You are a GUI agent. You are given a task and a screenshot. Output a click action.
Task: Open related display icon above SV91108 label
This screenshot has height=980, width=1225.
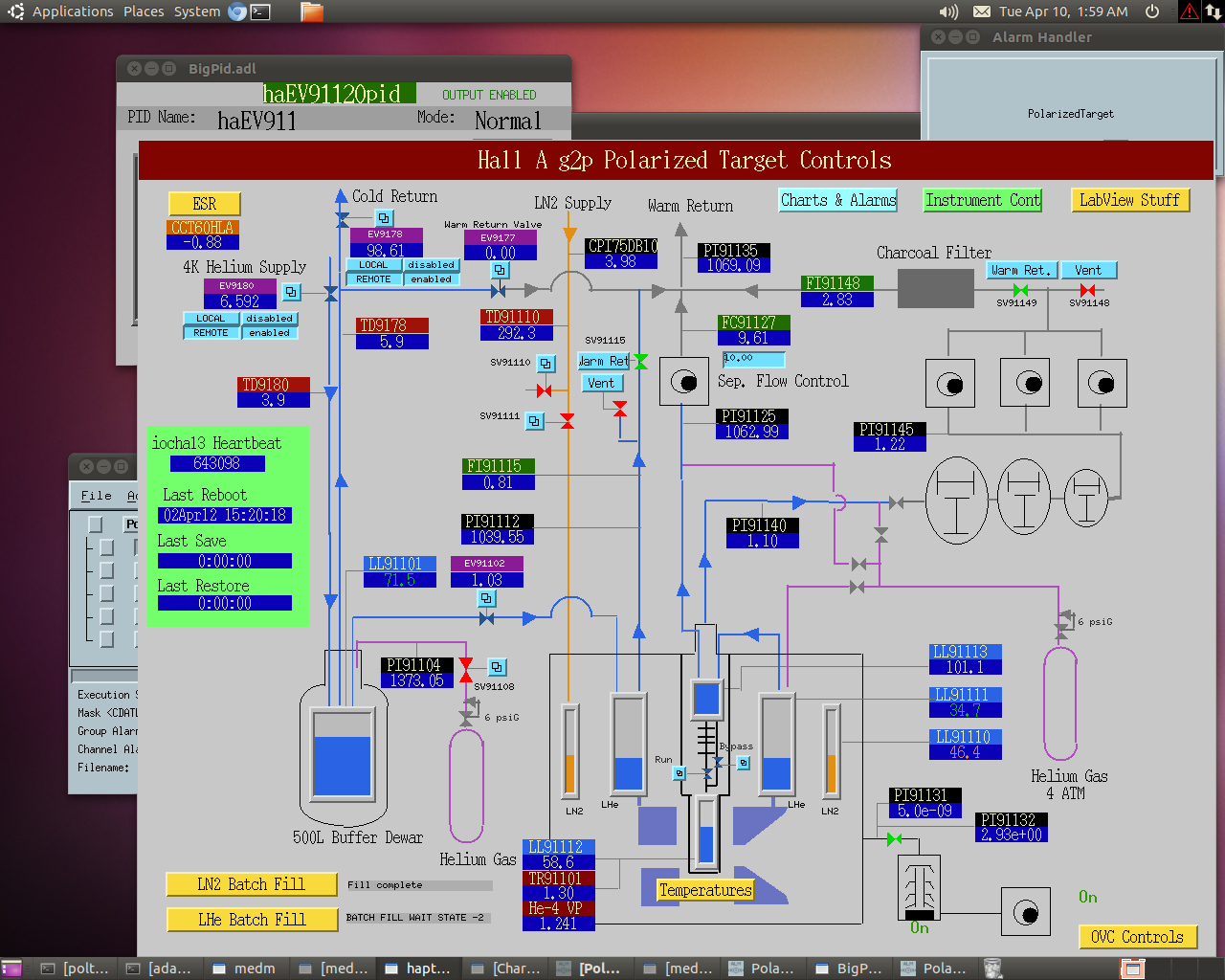(497, 667)
